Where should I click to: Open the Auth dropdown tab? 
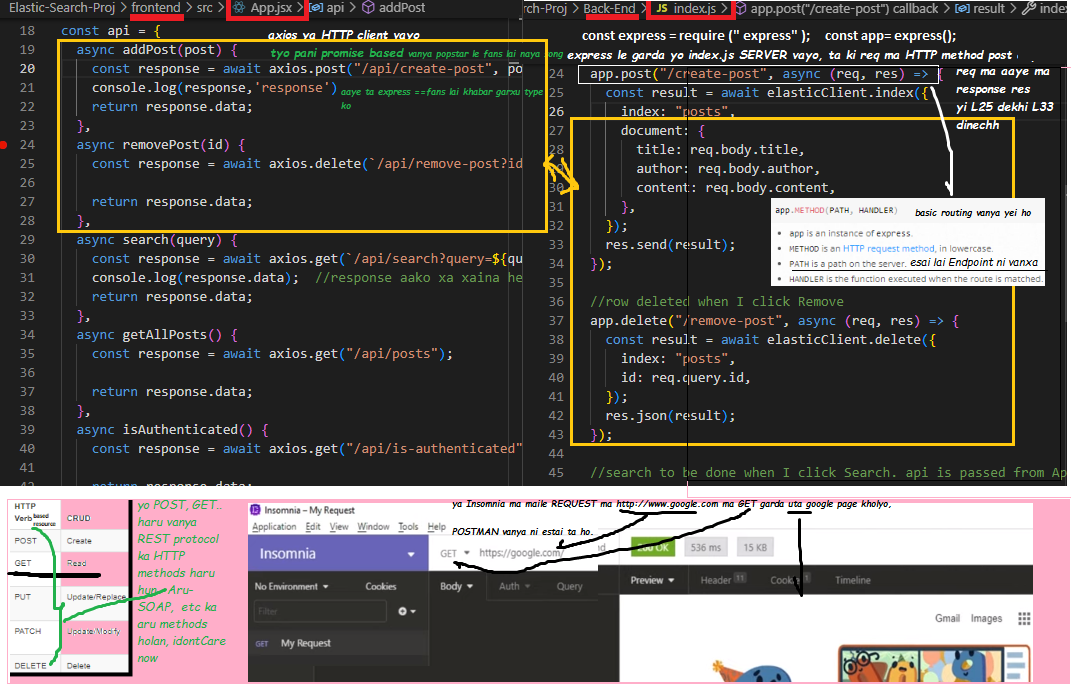tap(514, 586)
